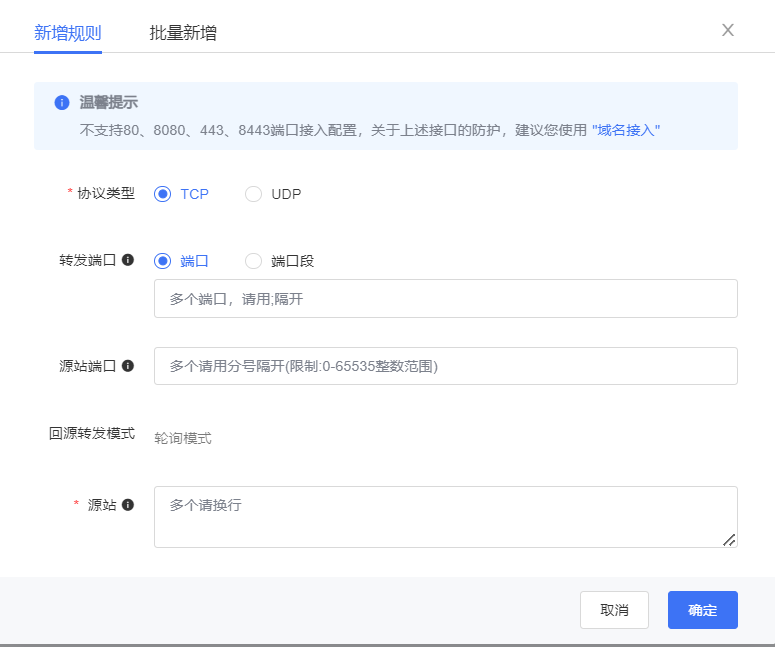Click the info icon next to 转发端口

click(x=128, y=260)
